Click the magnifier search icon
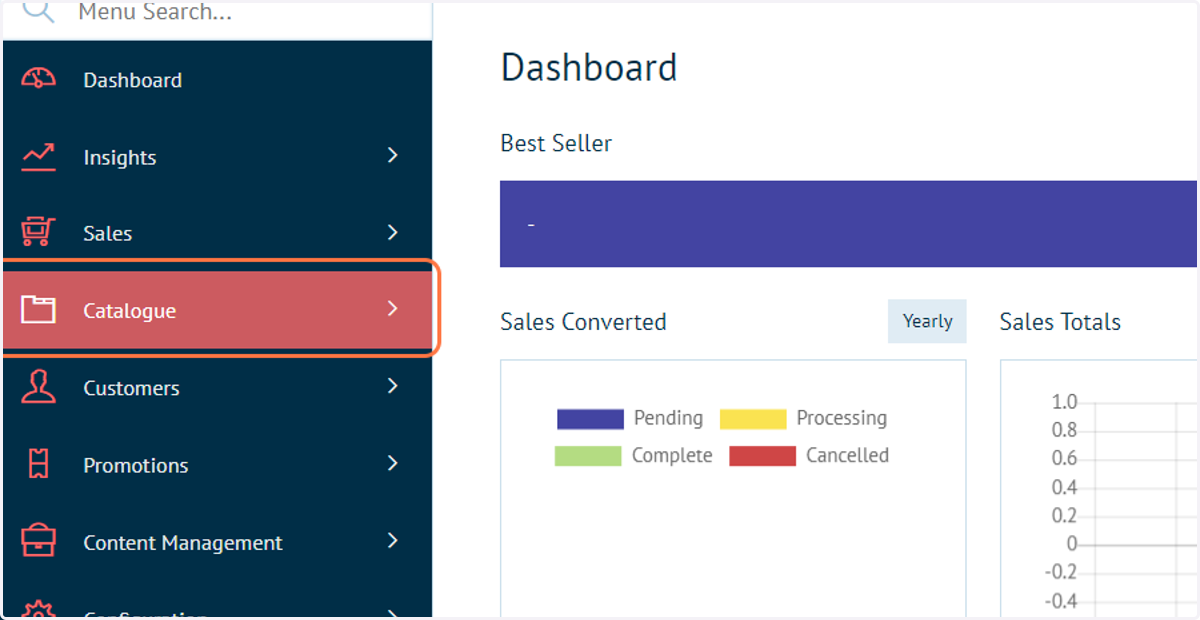The width and height of the screenshot is (1200, 620). pos(37,11)
